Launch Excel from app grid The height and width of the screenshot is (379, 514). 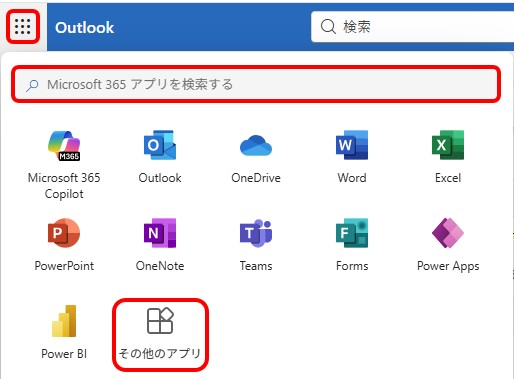click(x=448, y=145)
